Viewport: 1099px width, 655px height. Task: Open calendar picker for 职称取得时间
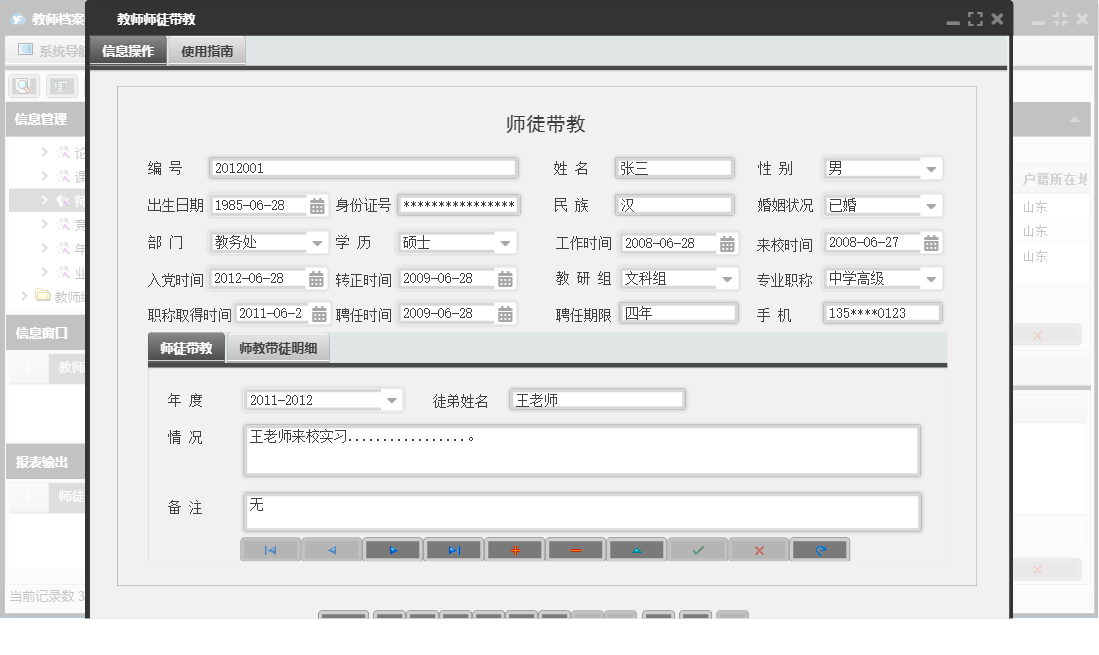click(319, 314)
